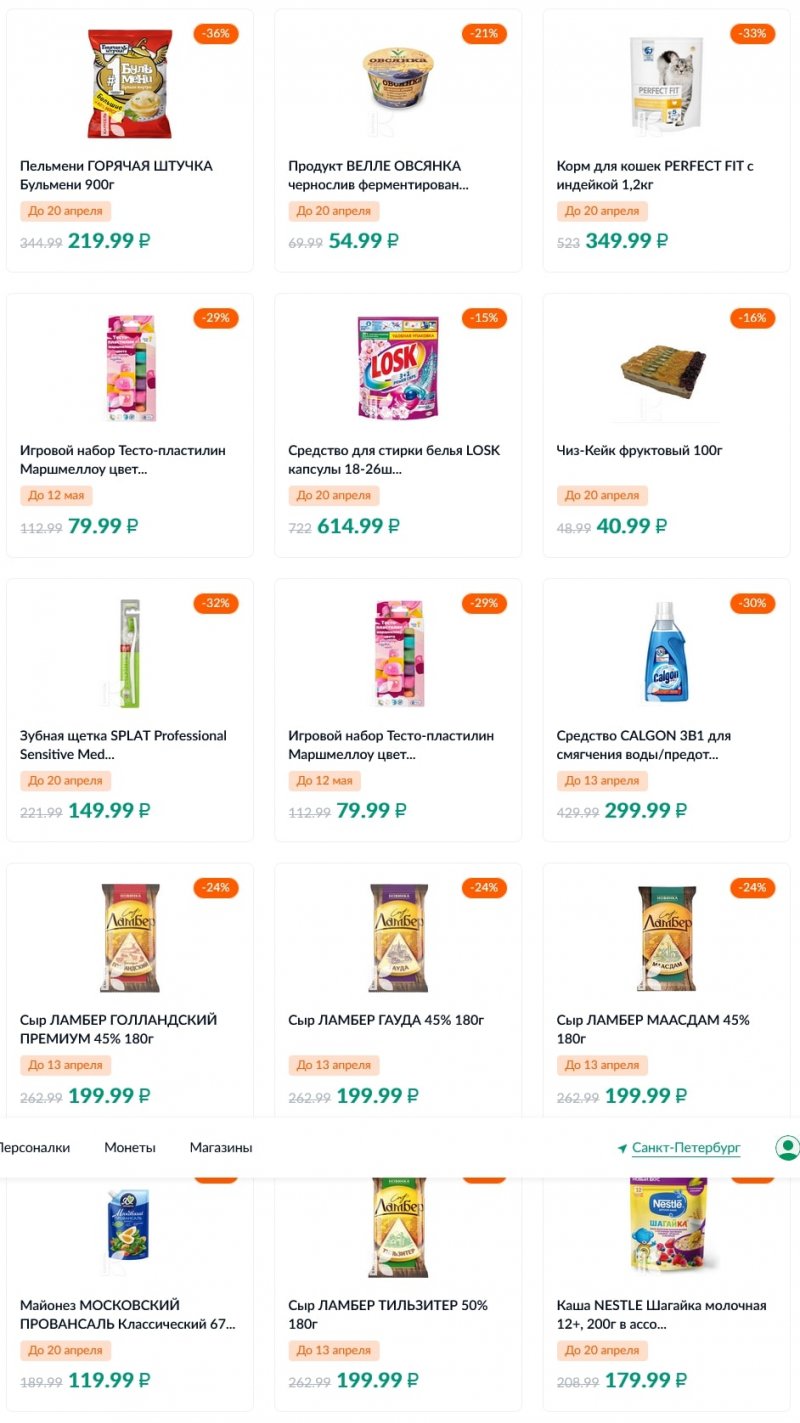800x1423 pixels.
Task: Click the user profile icon
Action: tap(787, 1147)
